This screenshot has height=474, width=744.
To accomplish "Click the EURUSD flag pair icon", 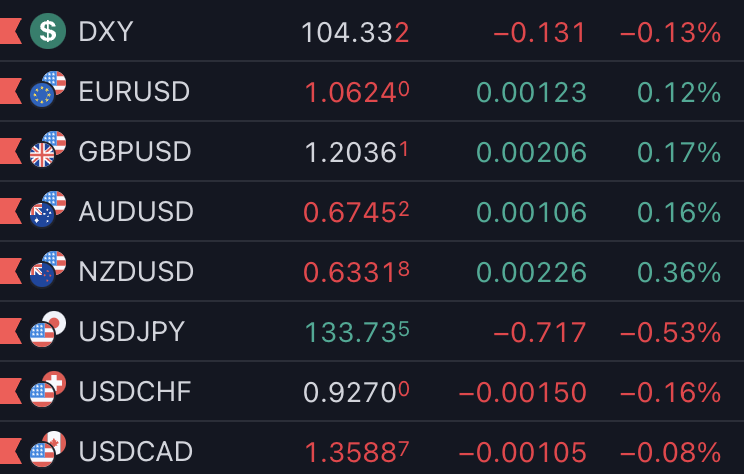I will click(48, 89).
